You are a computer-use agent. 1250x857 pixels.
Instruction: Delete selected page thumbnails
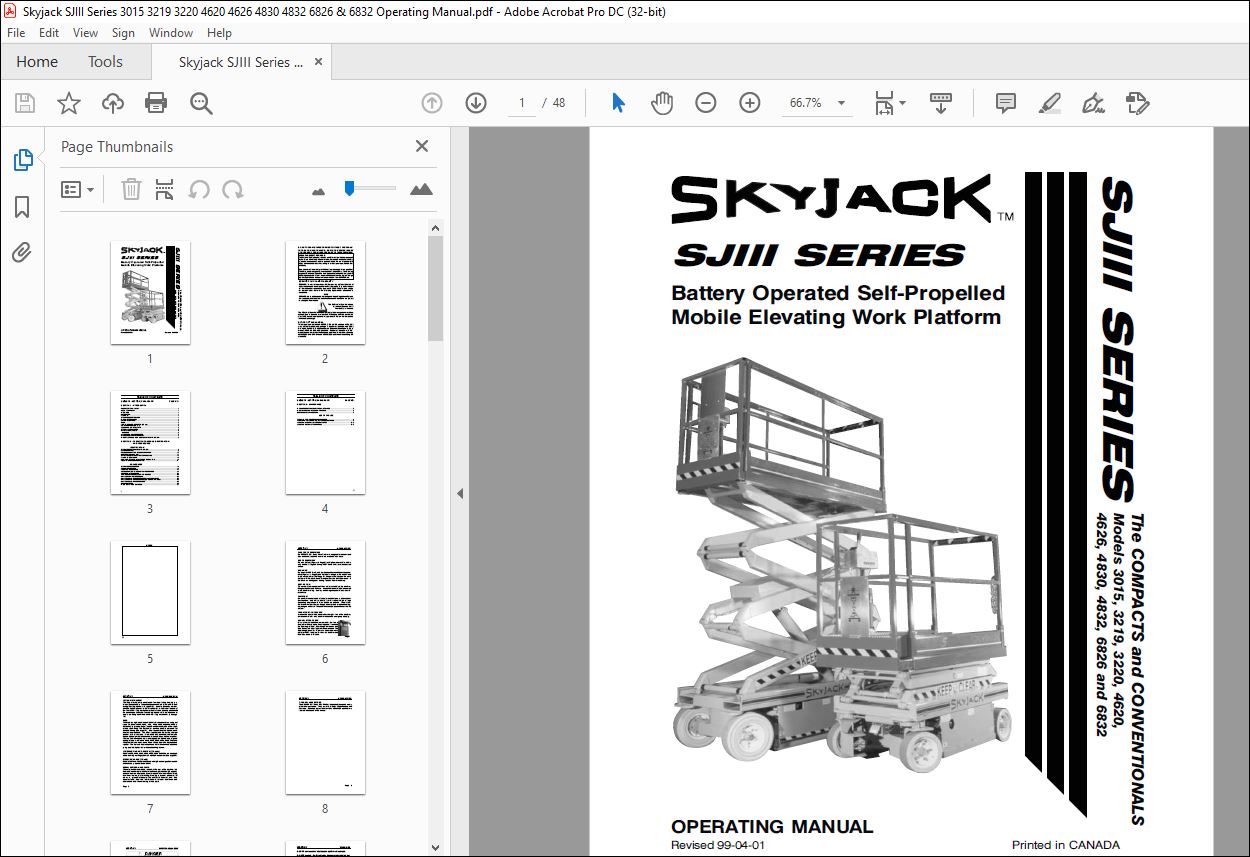pos(131,189)
